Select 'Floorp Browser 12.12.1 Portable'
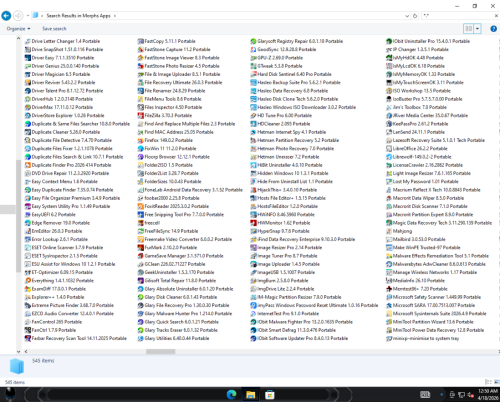 (x=174, y=157)
